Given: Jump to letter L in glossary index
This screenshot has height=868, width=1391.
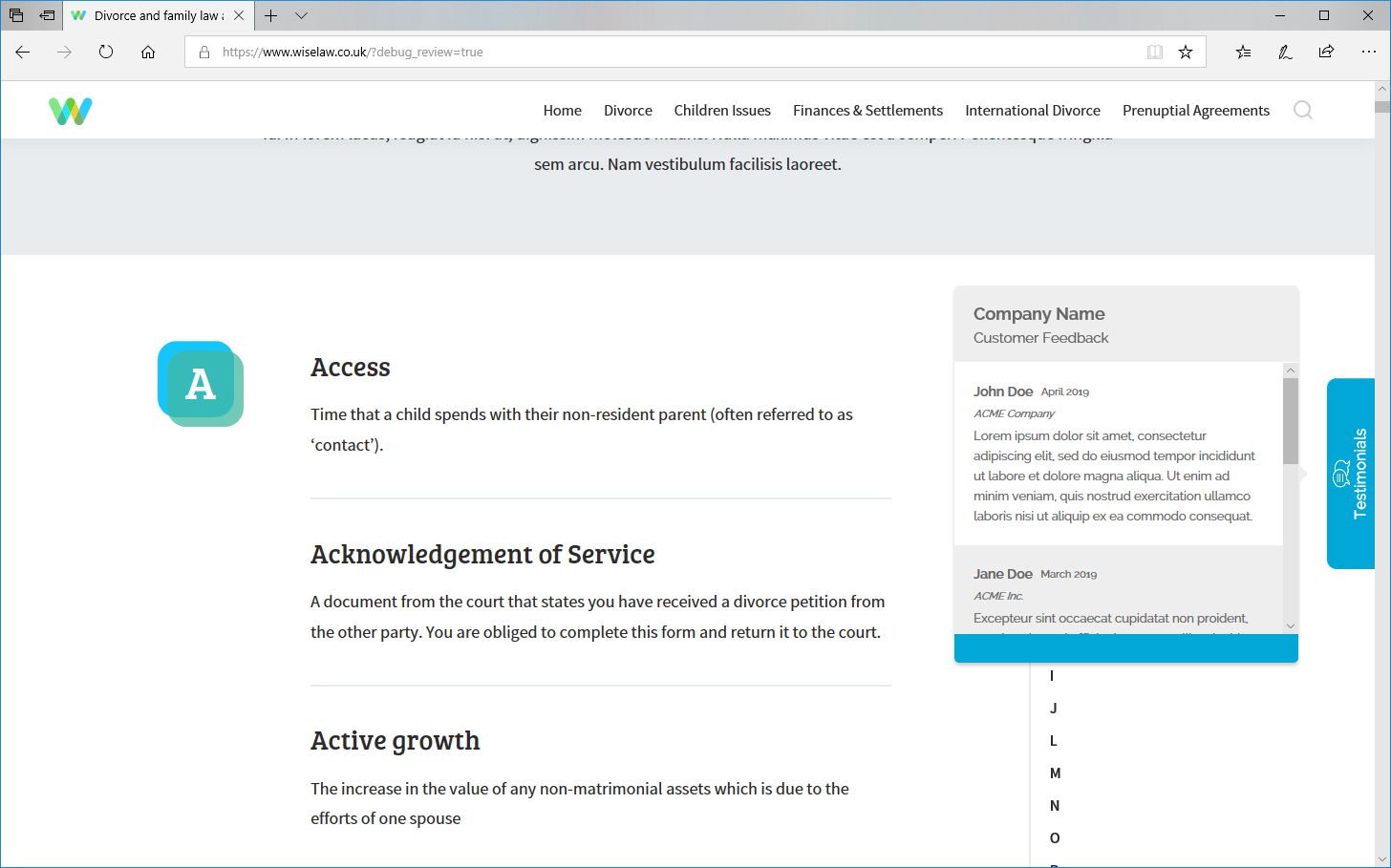Looking at the screenshot, I should (x=1054, y=741).
